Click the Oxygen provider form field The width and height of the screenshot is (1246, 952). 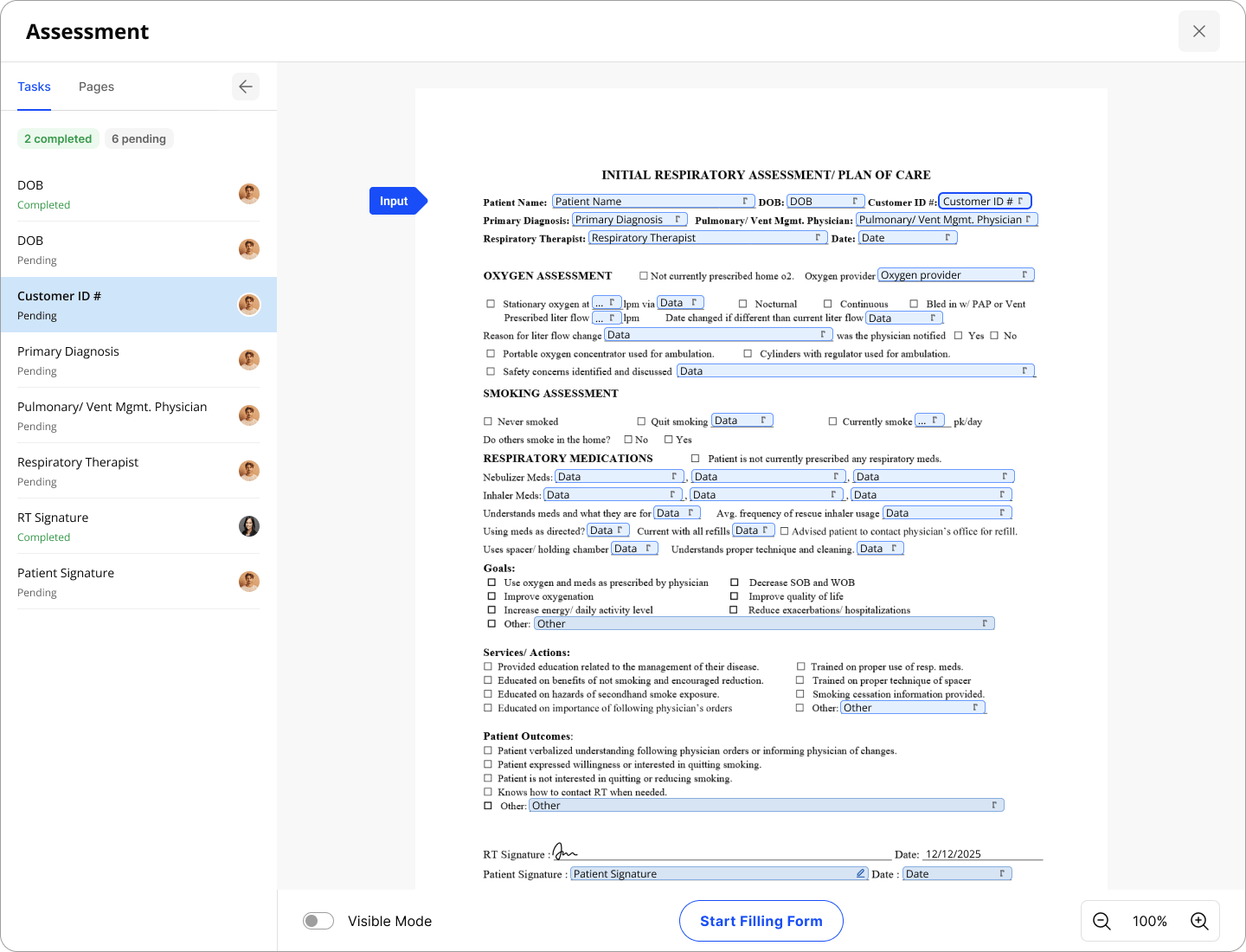tap(955, 275)
